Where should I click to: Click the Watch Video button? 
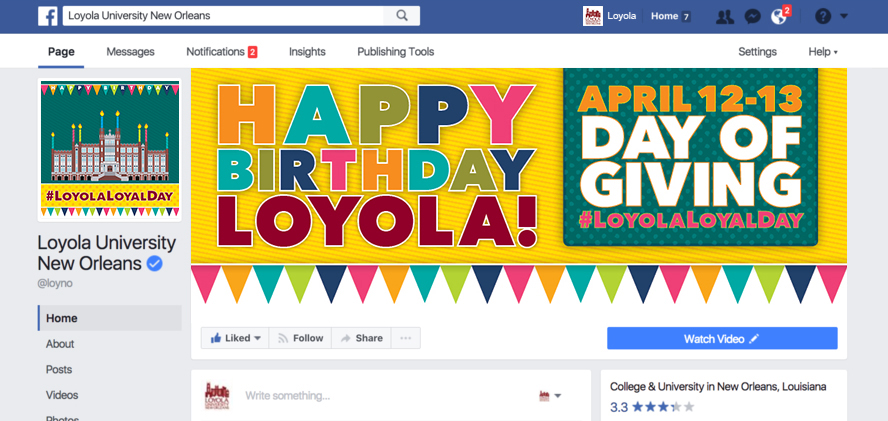pos(722,339)
